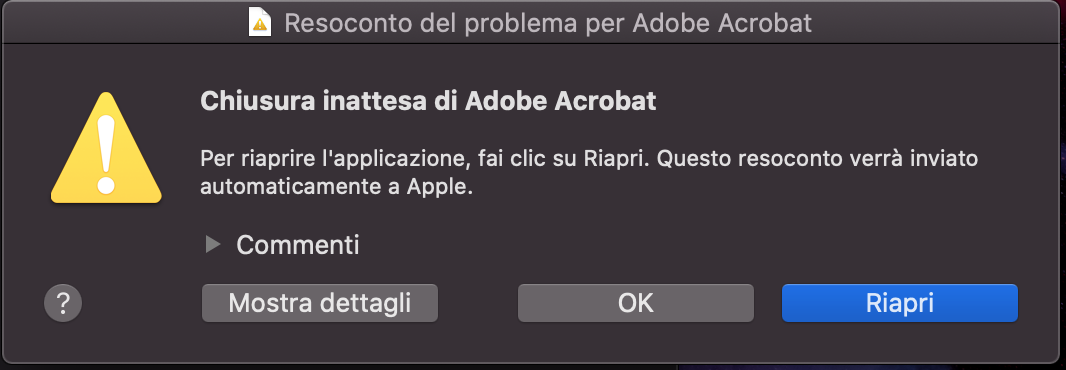Image resolution: width=1066 pixels, height=370 pixels.
Task: Click the small alert badge on title document icon
Action: [x=260, y=27]
